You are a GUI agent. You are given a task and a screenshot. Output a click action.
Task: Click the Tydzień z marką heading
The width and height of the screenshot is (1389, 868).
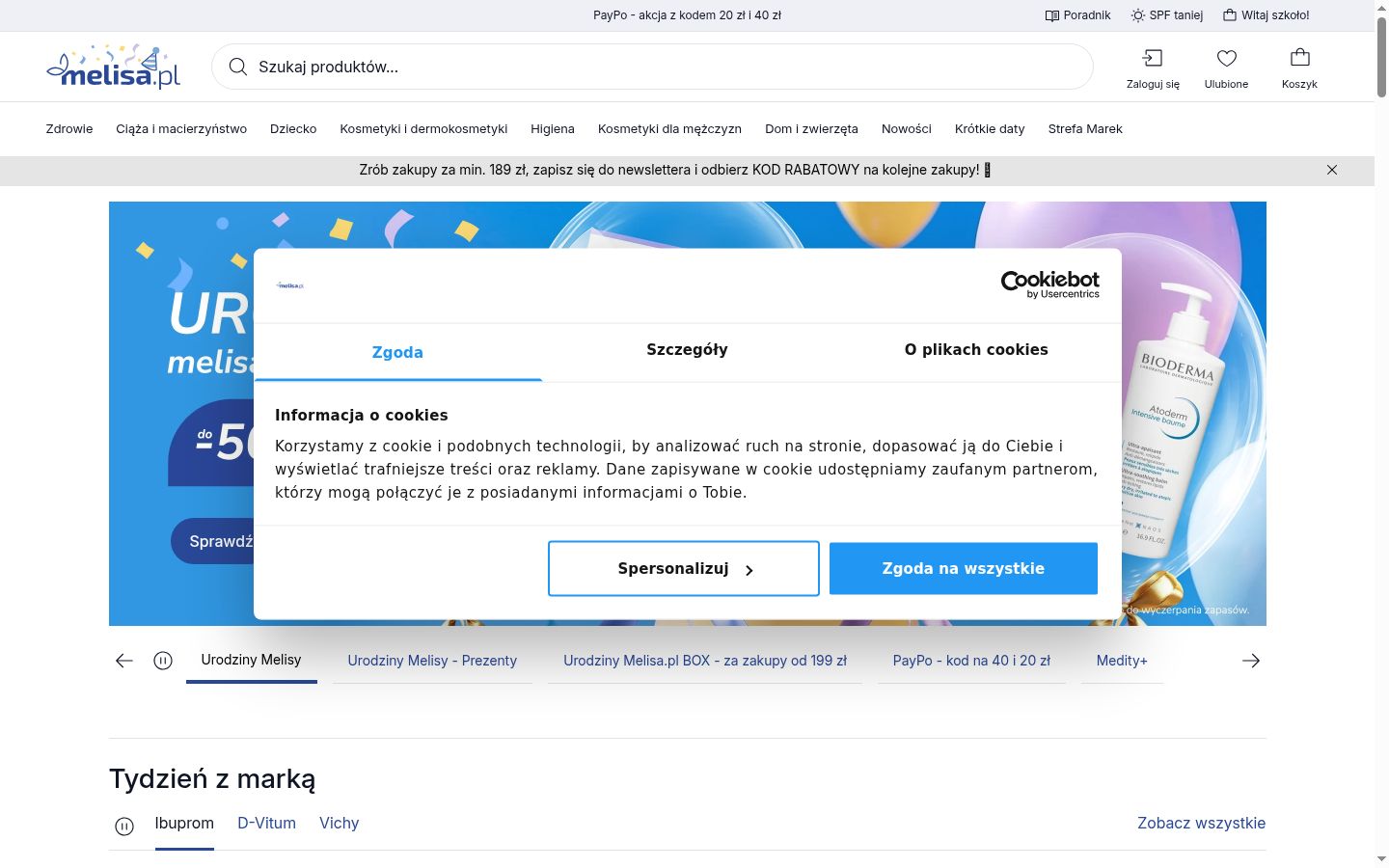click(212, 779)
